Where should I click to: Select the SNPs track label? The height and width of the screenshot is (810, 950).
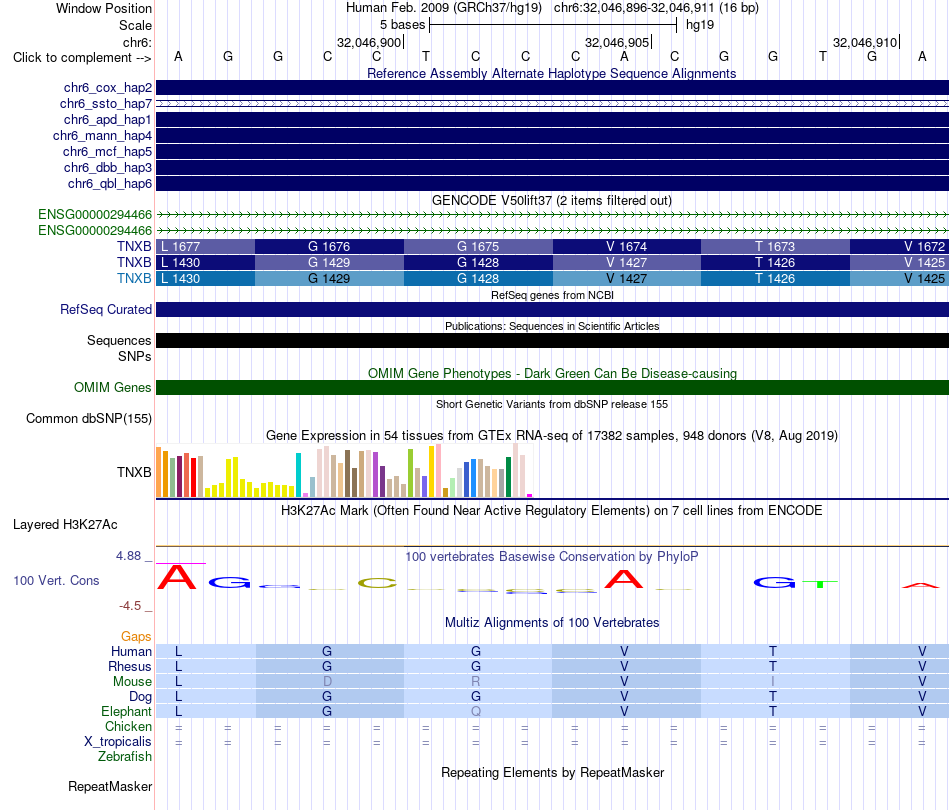[x=135, y=356]
